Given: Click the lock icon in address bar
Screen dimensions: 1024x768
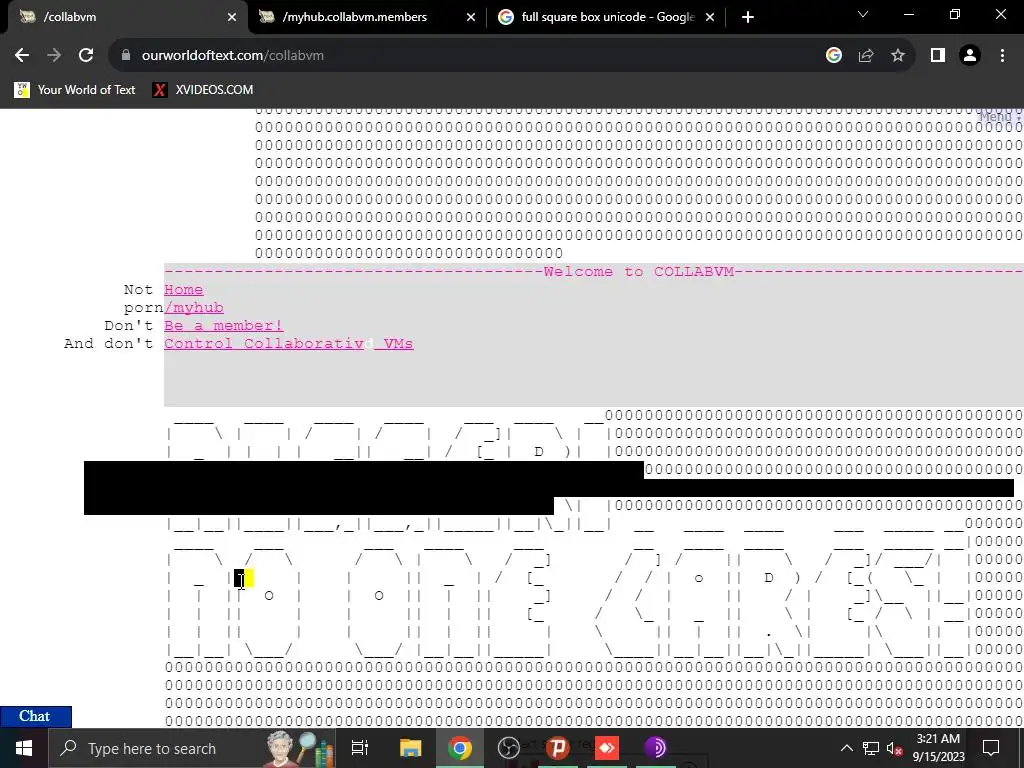Looking at the screenshot, I should (126, 56).
